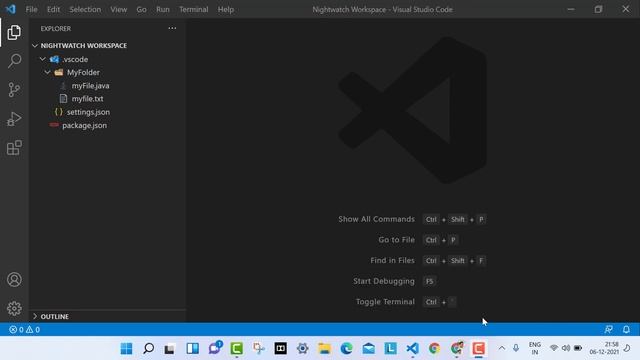Open myfile.txt in explorer

(87, 99)
